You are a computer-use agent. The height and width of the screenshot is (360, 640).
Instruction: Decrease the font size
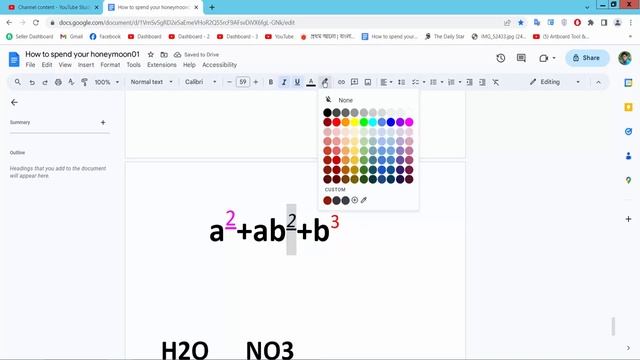pyautogui.click(x=229, y=82)
